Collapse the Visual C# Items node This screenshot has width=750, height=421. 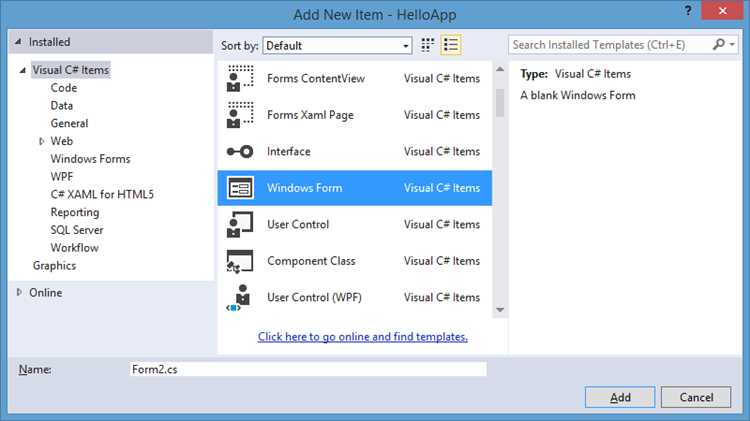(x=22, y=70)
